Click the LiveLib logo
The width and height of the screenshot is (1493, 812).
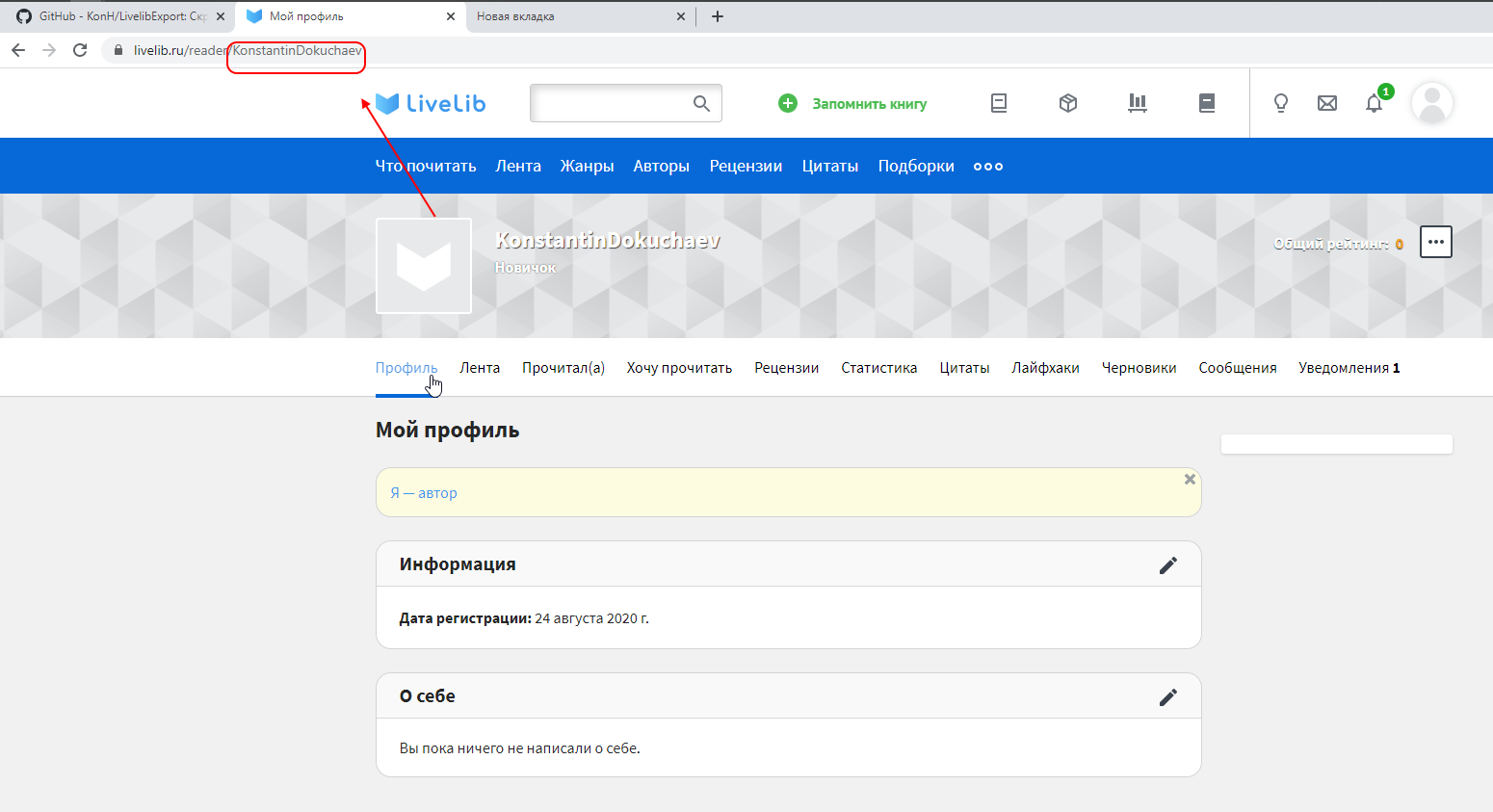pyautogui.click(x=431, y=103)
